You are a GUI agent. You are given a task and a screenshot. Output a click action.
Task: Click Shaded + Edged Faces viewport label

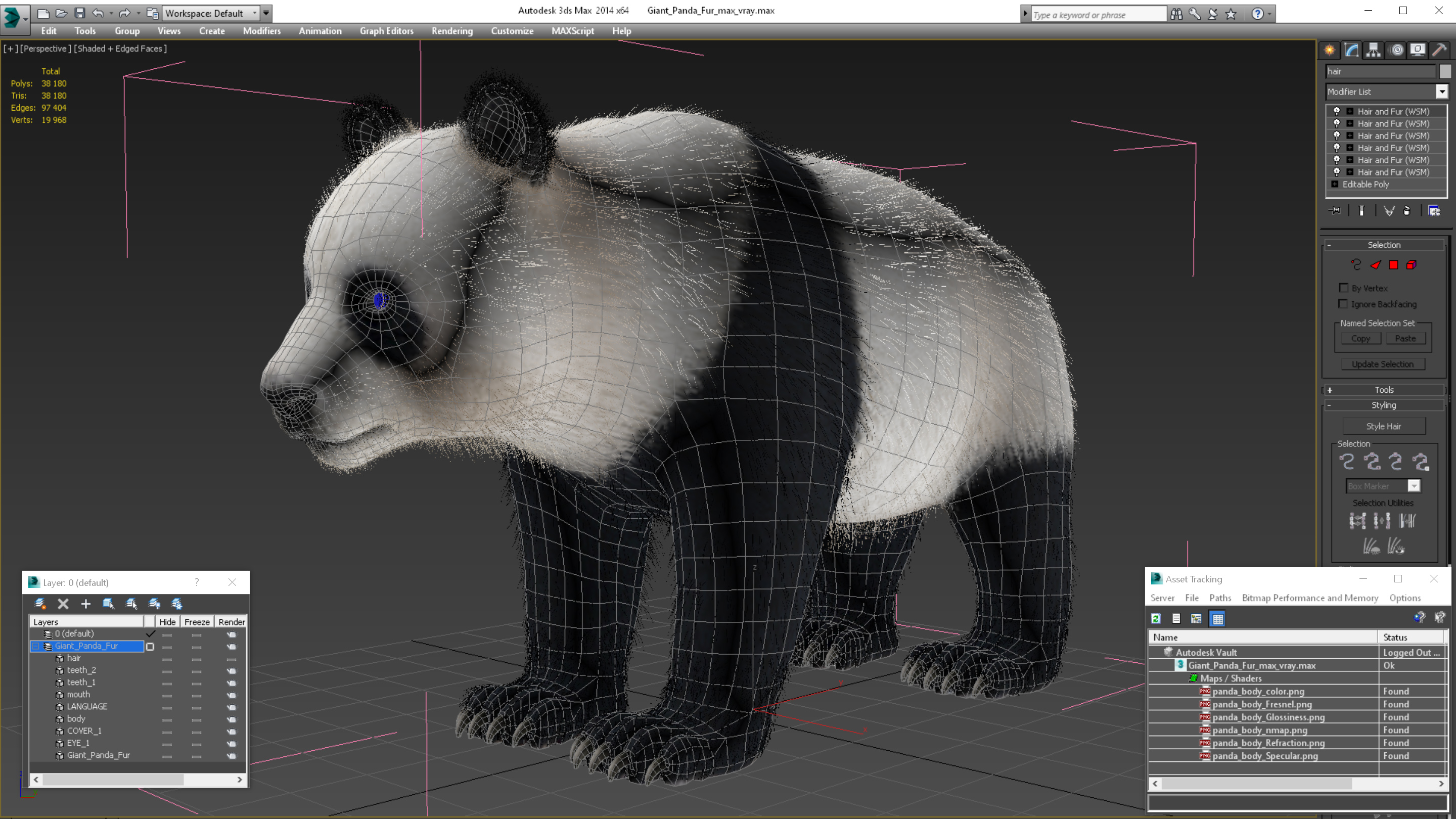coord(120,49)
